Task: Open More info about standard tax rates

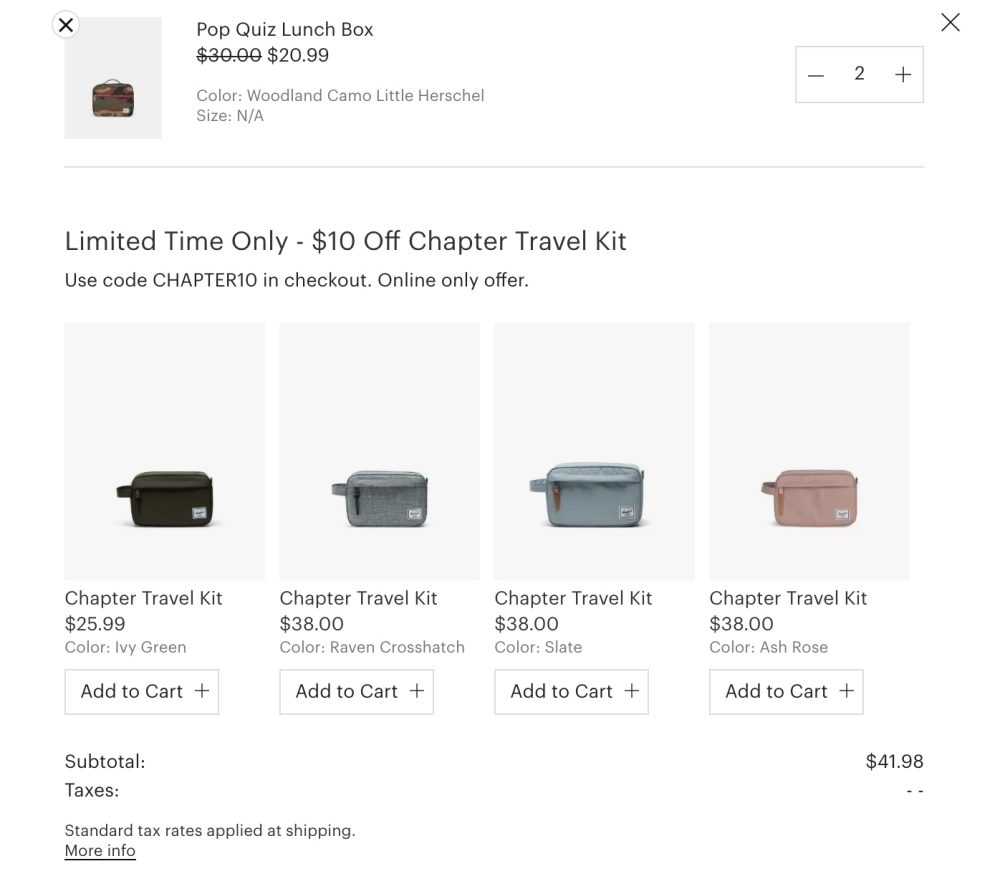Action: pyautogui.click(x=100, y=850)
